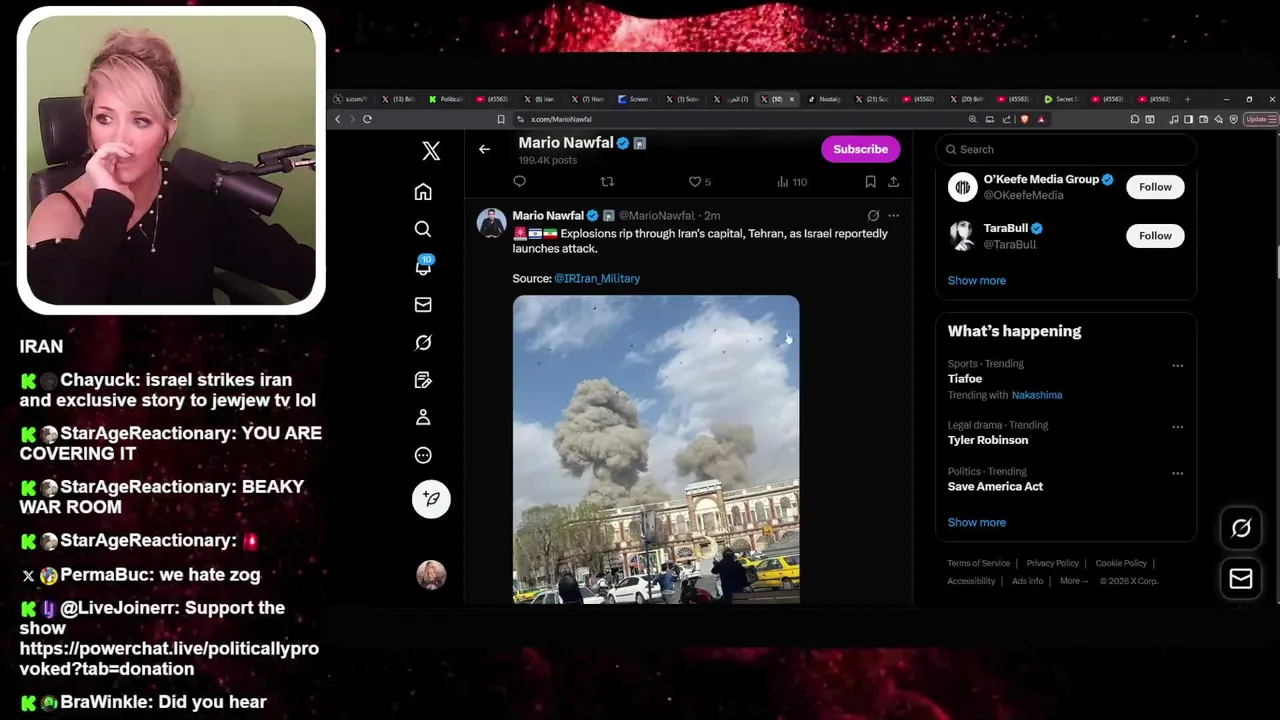
Task: Open options for Save America Act trend
Action: [x=1177, y=474]
